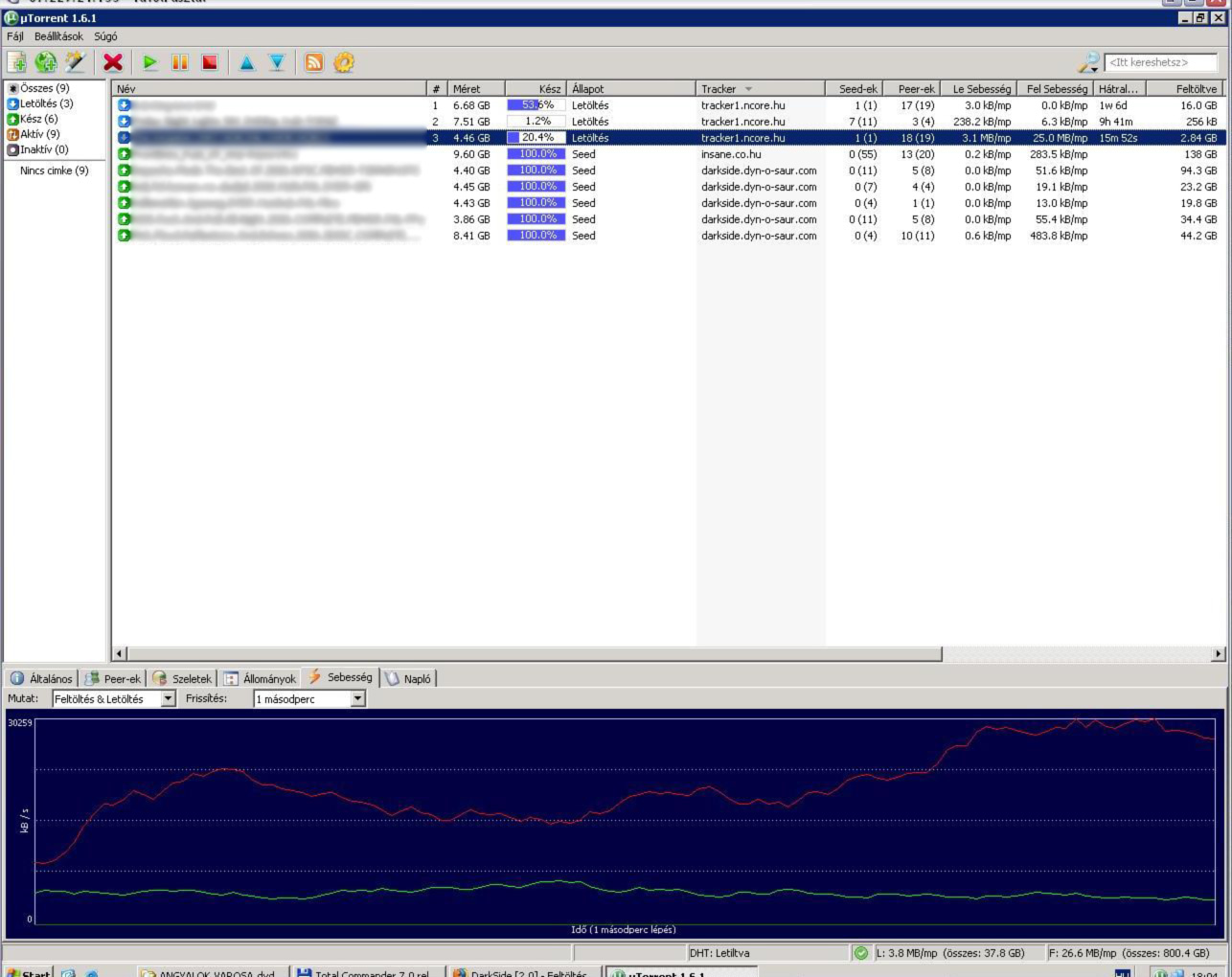Stop torrent with the red stop icon

(210, 62)
